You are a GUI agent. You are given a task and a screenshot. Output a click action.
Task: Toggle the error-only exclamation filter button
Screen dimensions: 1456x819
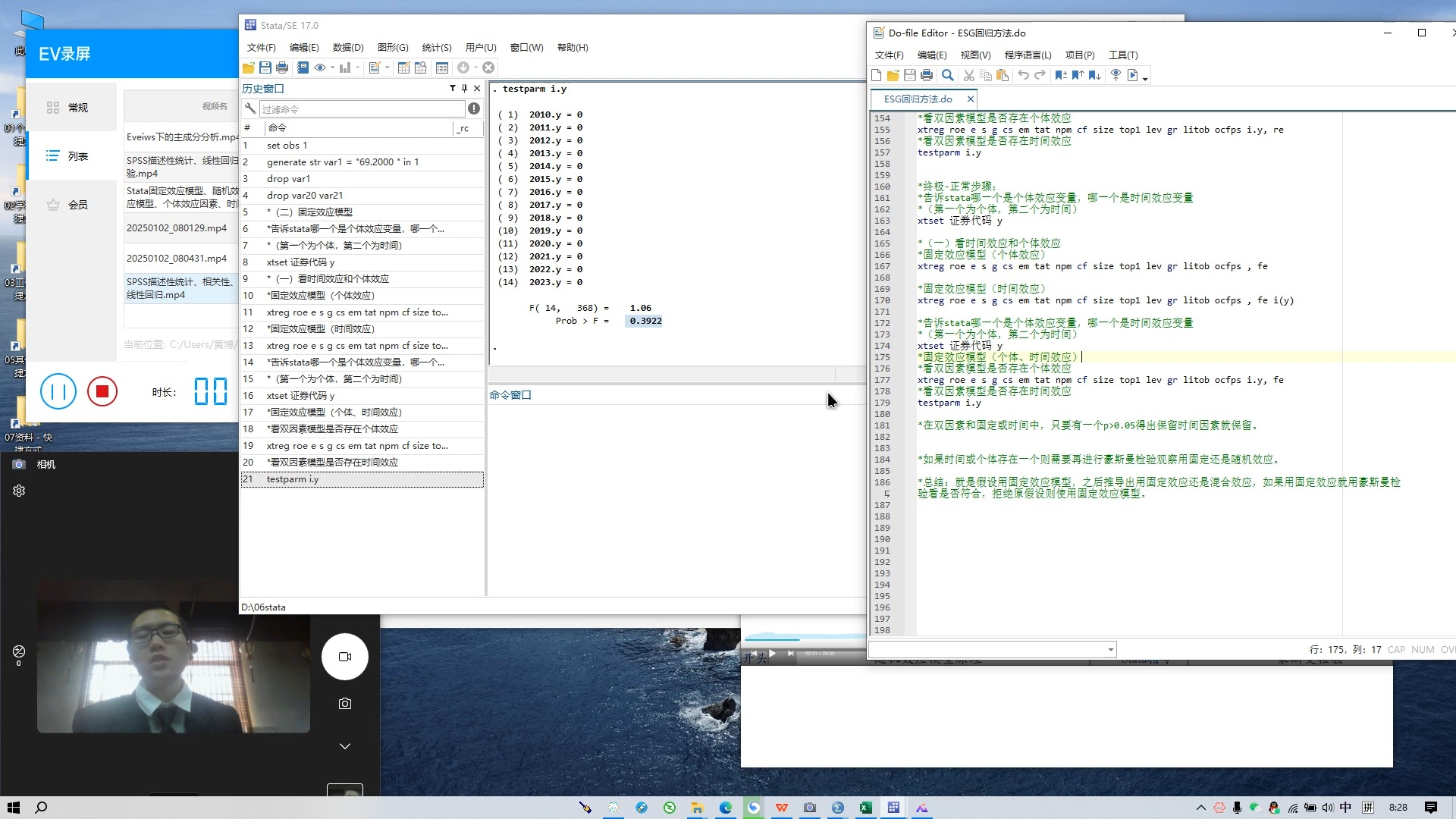point(474,108)
